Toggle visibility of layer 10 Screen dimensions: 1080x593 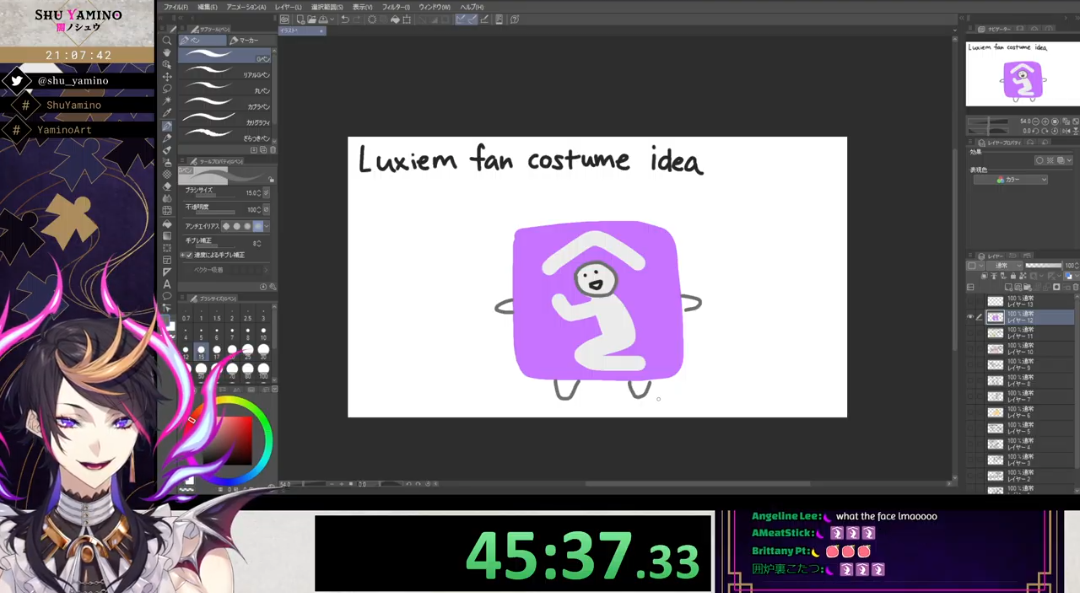coord(970,348)
